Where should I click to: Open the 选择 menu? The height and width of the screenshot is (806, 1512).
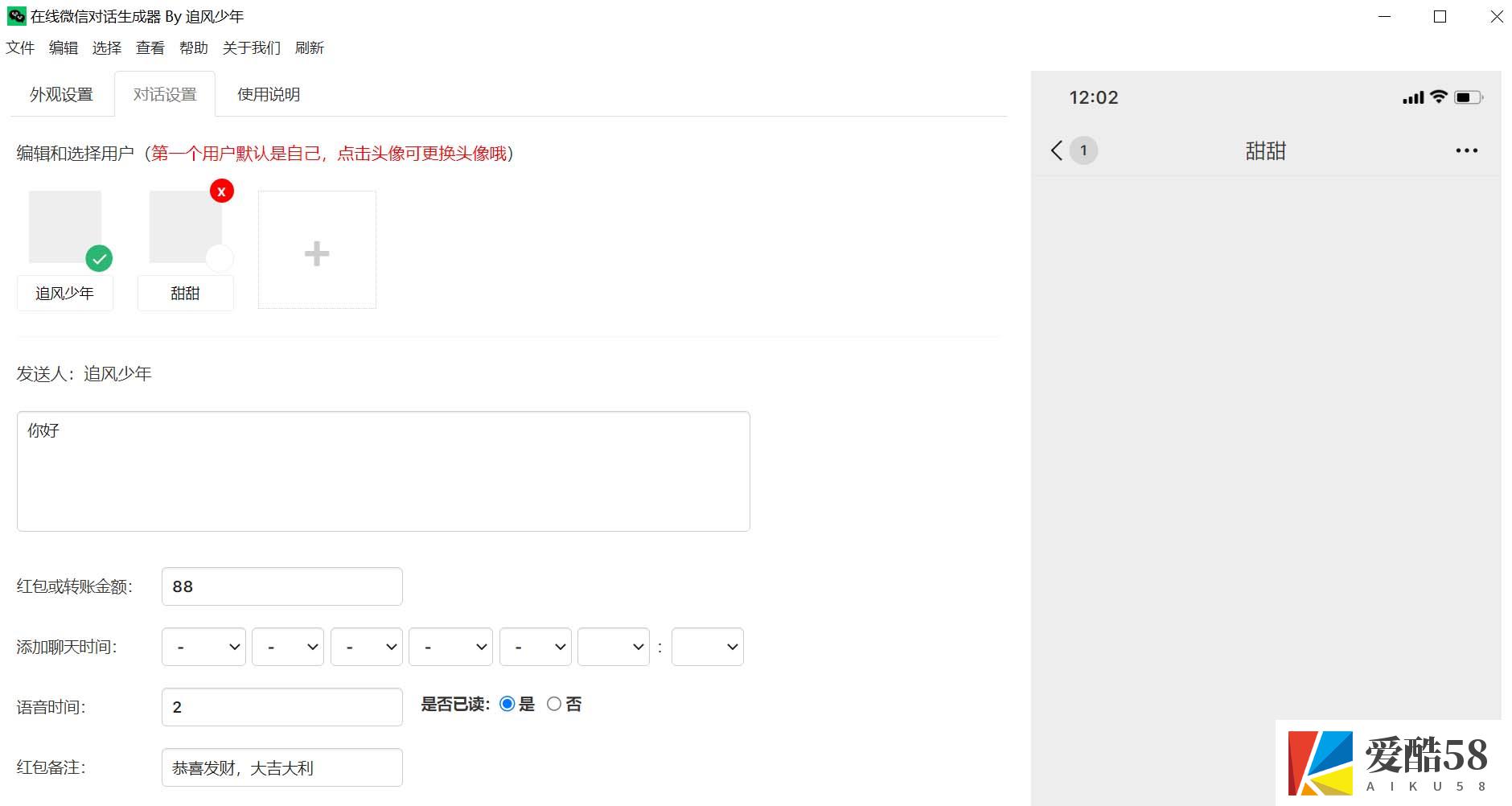click(107, 47)
